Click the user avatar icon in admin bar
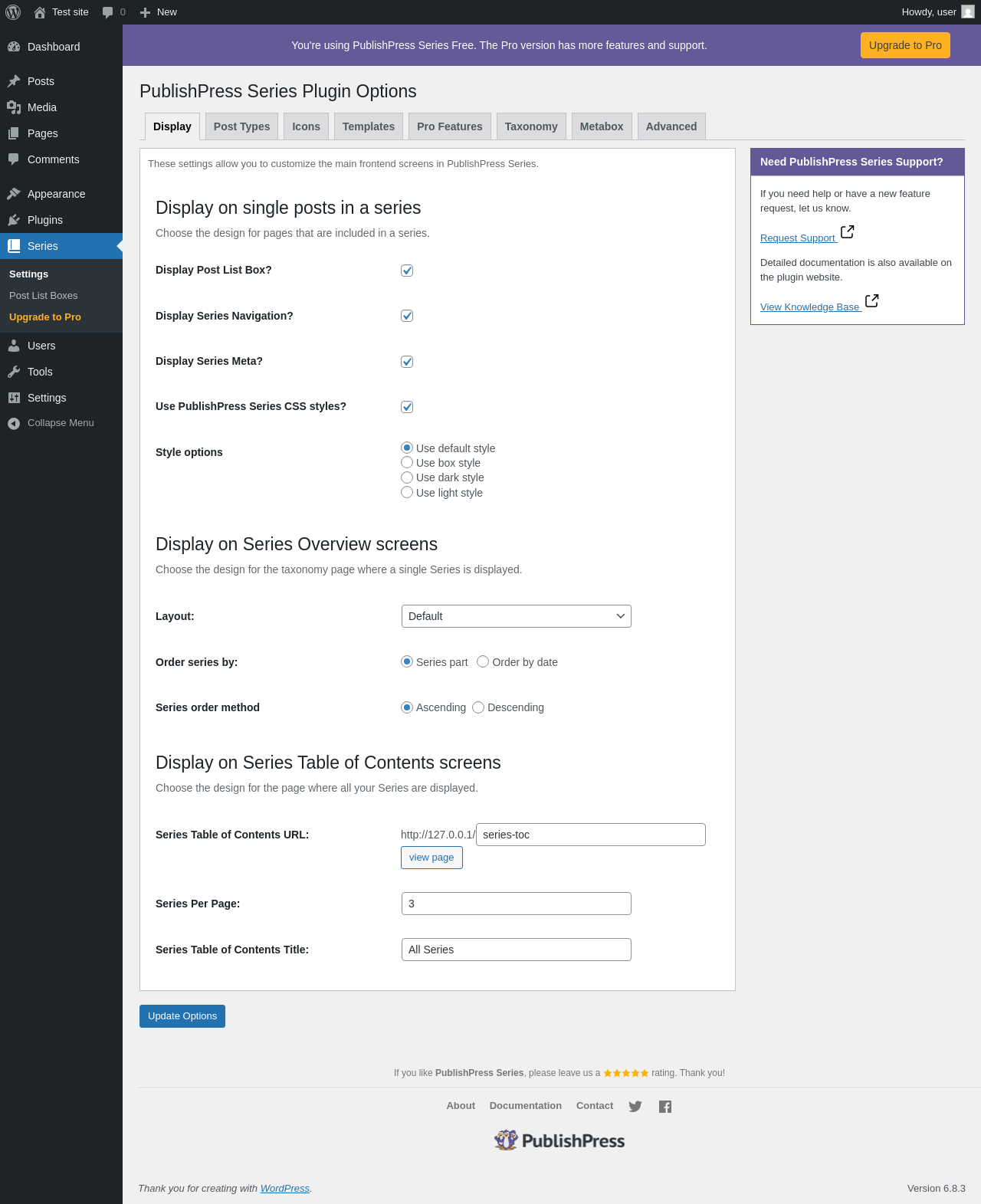 click(x=968, y=12)
